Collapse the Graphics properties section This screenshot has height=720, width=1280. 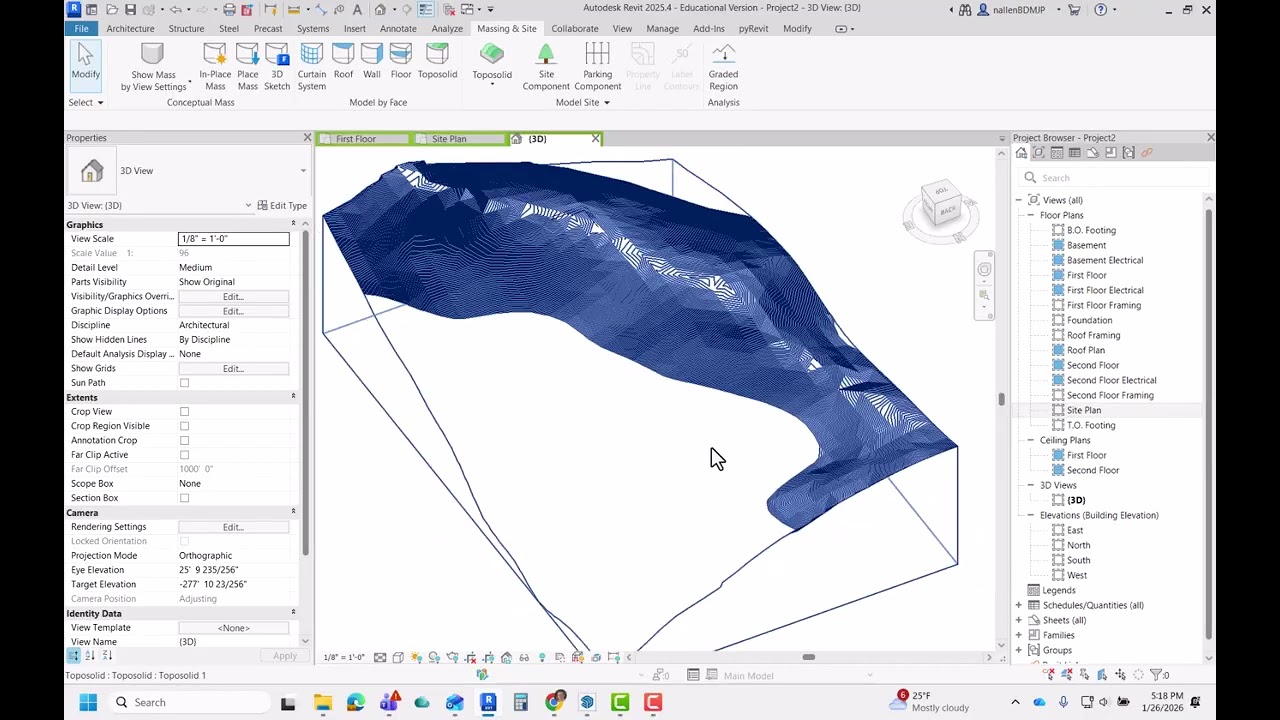[293, 224]
